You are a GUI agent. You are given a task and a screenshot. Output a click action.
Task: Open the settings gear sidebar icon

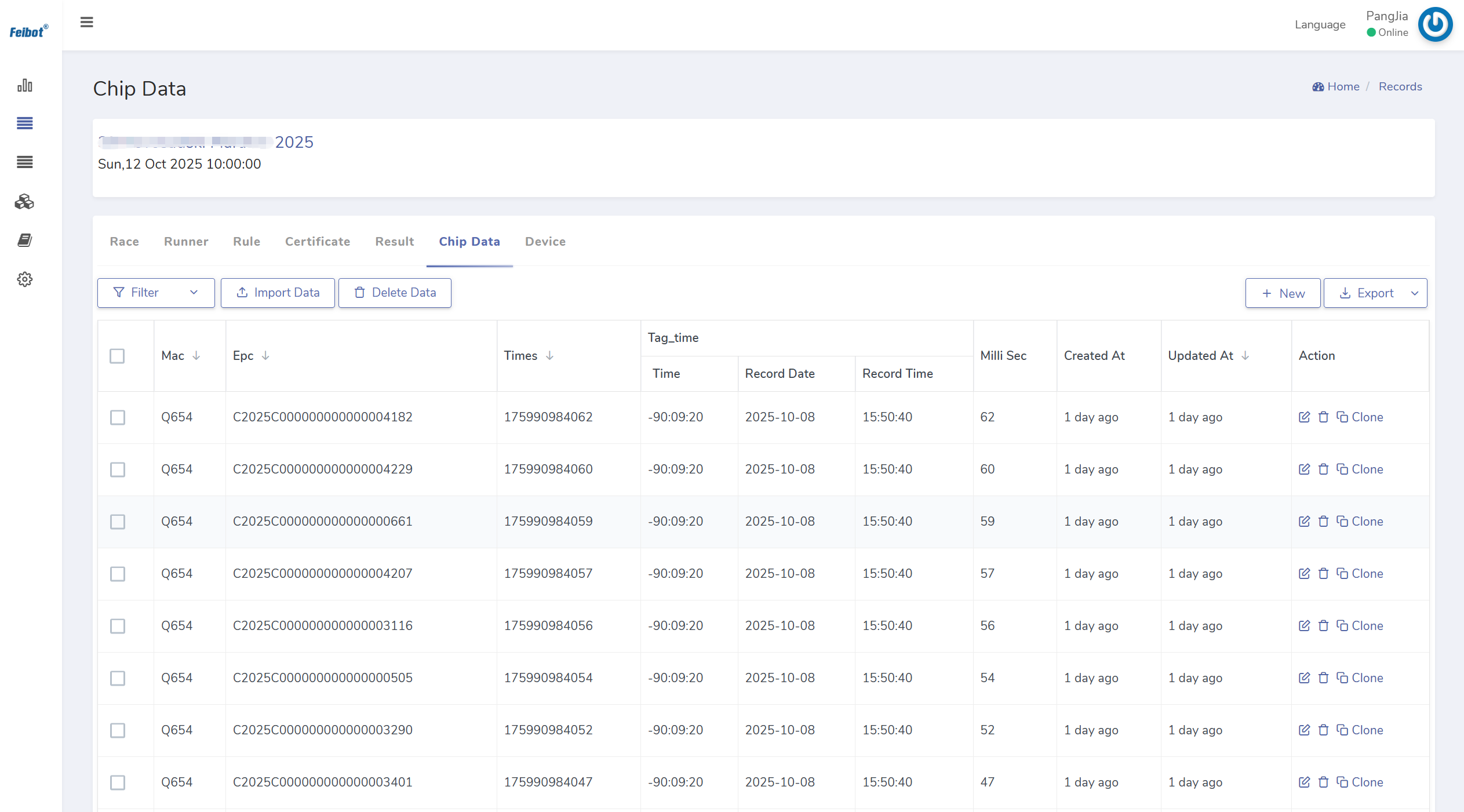25,279
